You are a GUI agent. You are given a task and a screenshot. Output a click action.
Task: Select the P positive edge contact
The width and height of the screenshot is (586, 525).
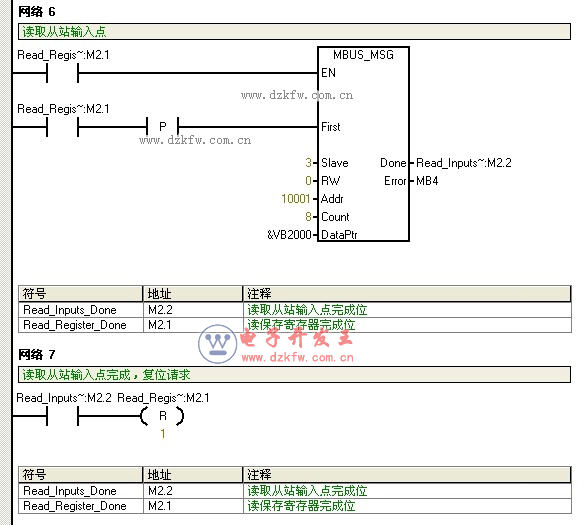163,127
